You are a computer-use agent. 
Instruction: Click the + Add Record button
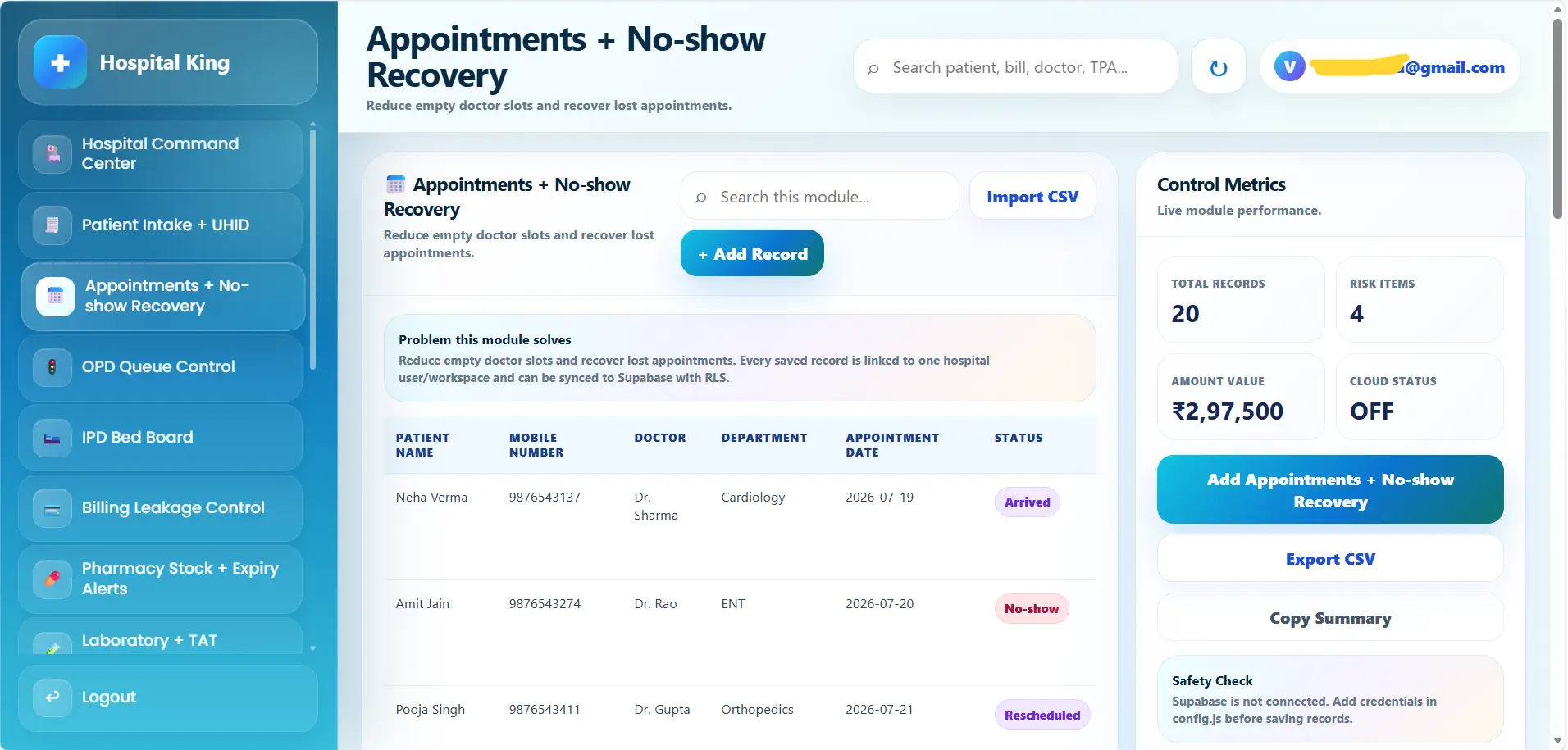752,253
